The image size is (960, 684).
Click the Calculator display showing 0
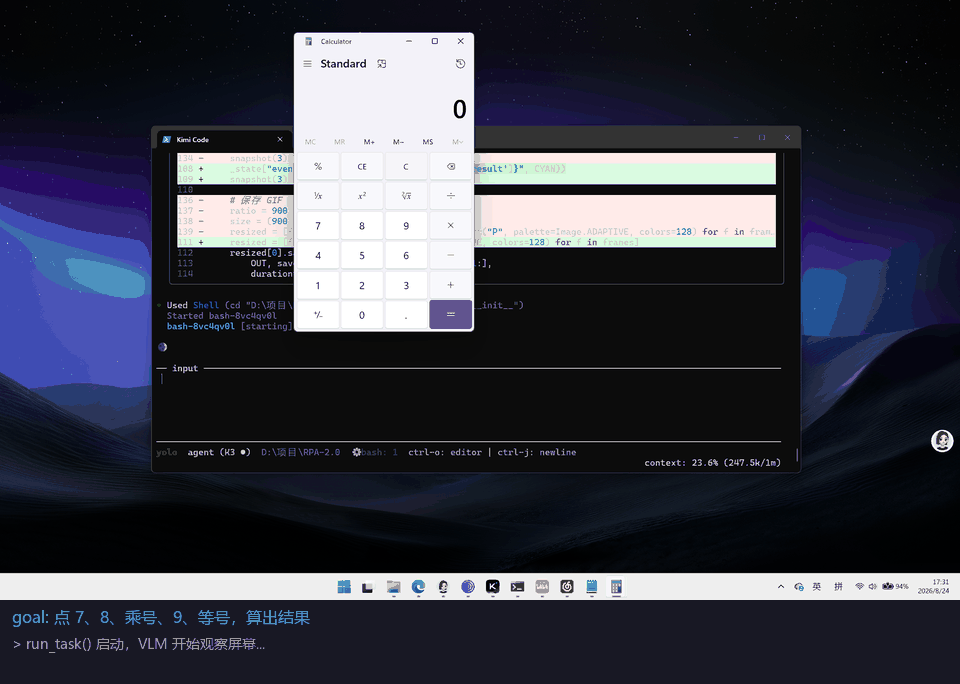pos(460,110)
